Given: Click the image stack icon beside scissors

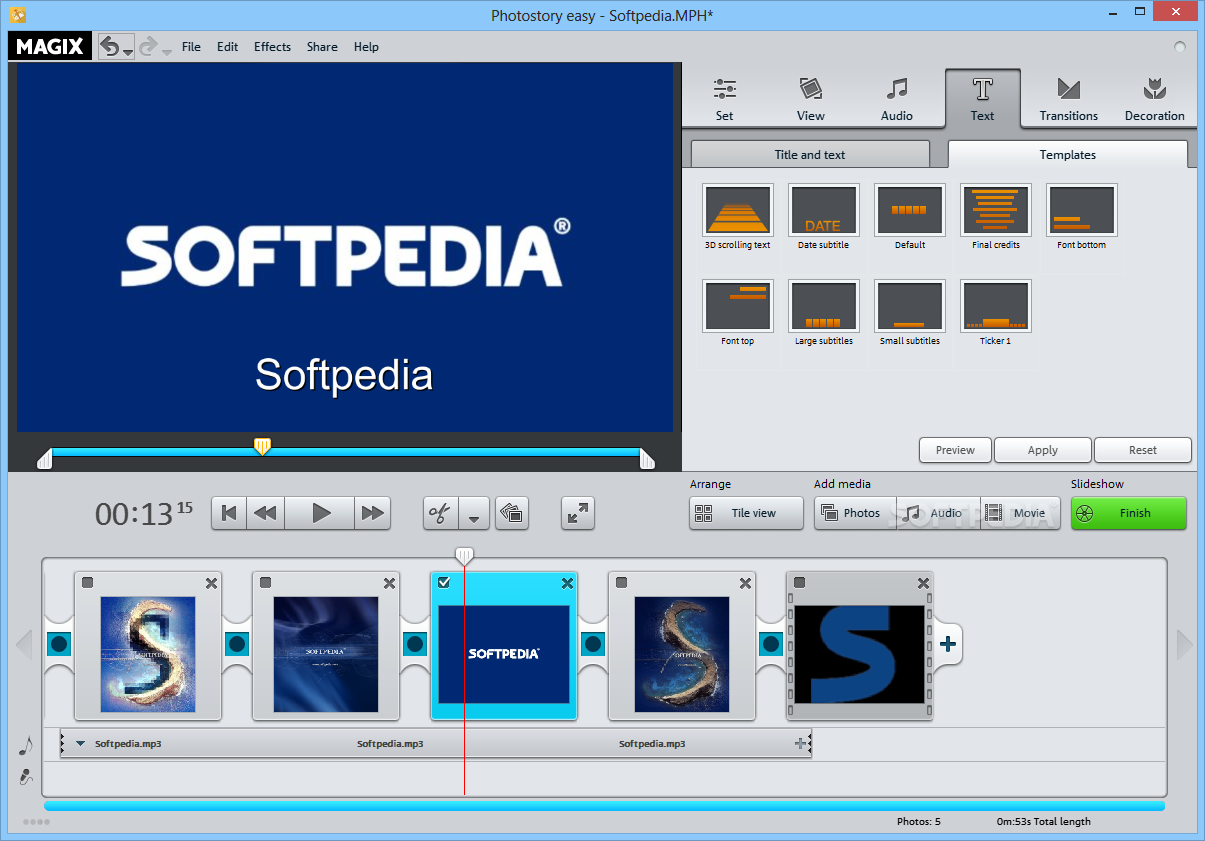Looking at the screenshot, I should [x=512, y=513].
